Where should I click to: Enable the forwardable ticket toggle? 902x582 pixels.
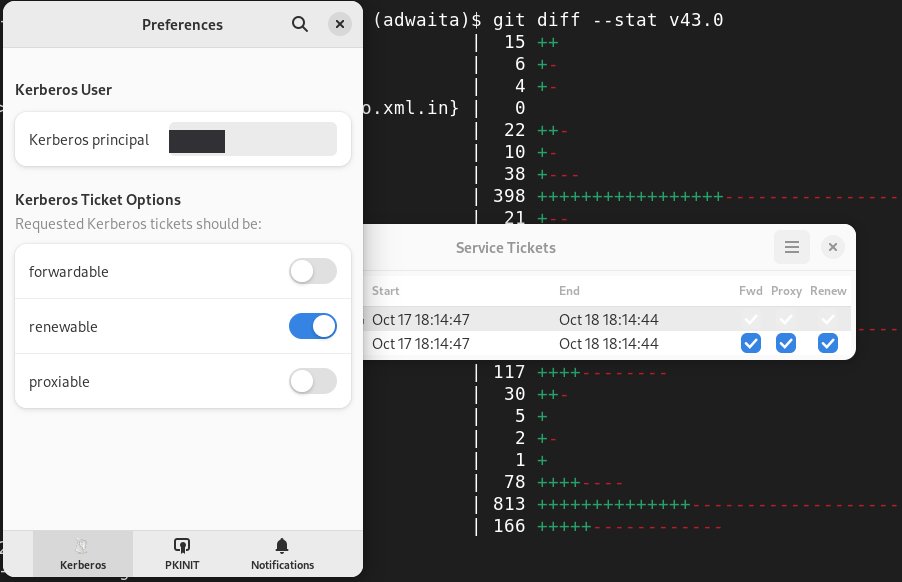pyautogui.click(x=313, y=271)
